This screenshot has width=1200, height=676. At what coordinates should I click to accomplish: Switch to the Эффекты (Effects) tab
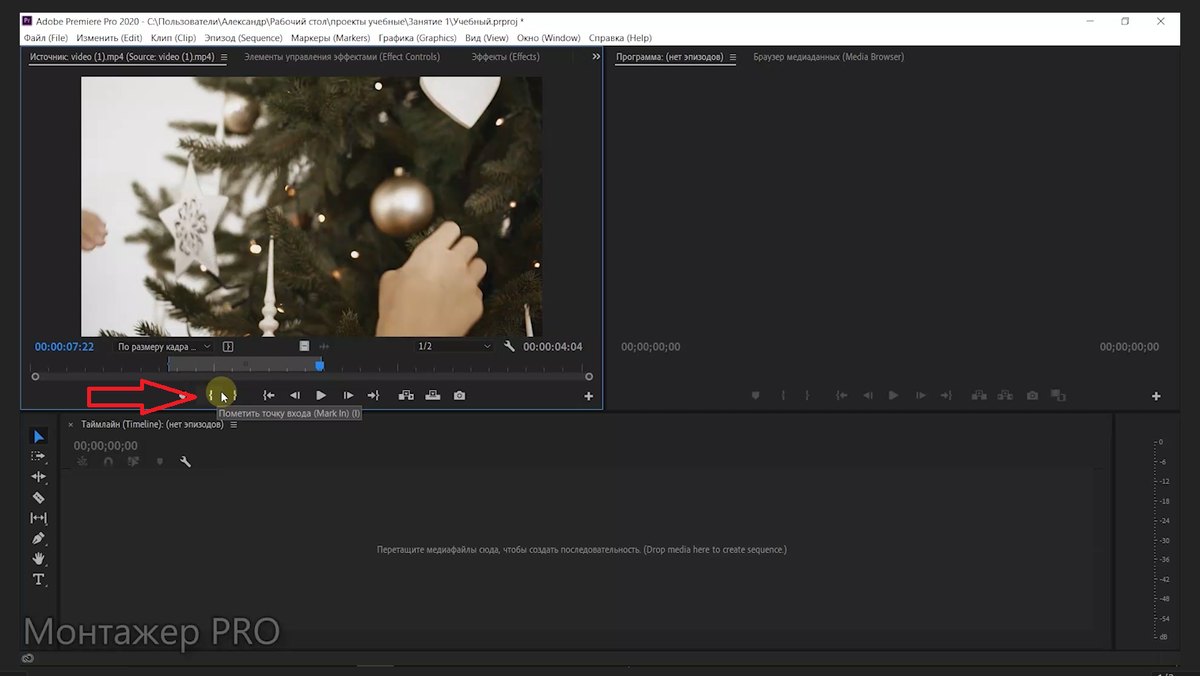pyautogui.click(x=505, y=57)
